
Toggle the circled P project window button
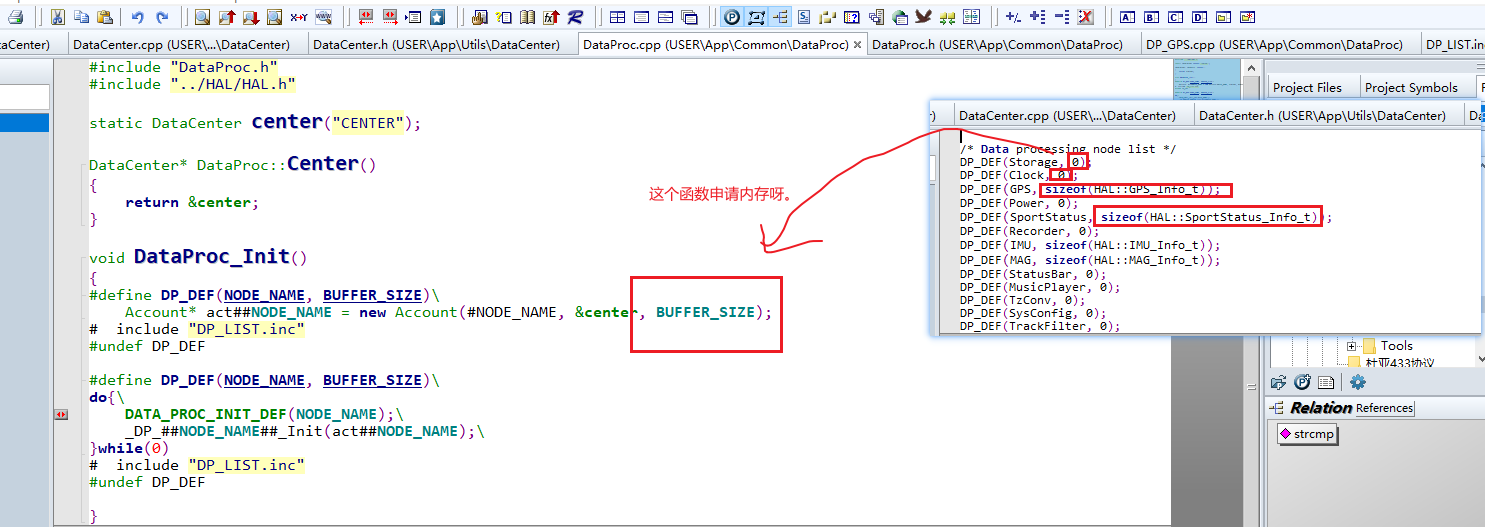732,17
